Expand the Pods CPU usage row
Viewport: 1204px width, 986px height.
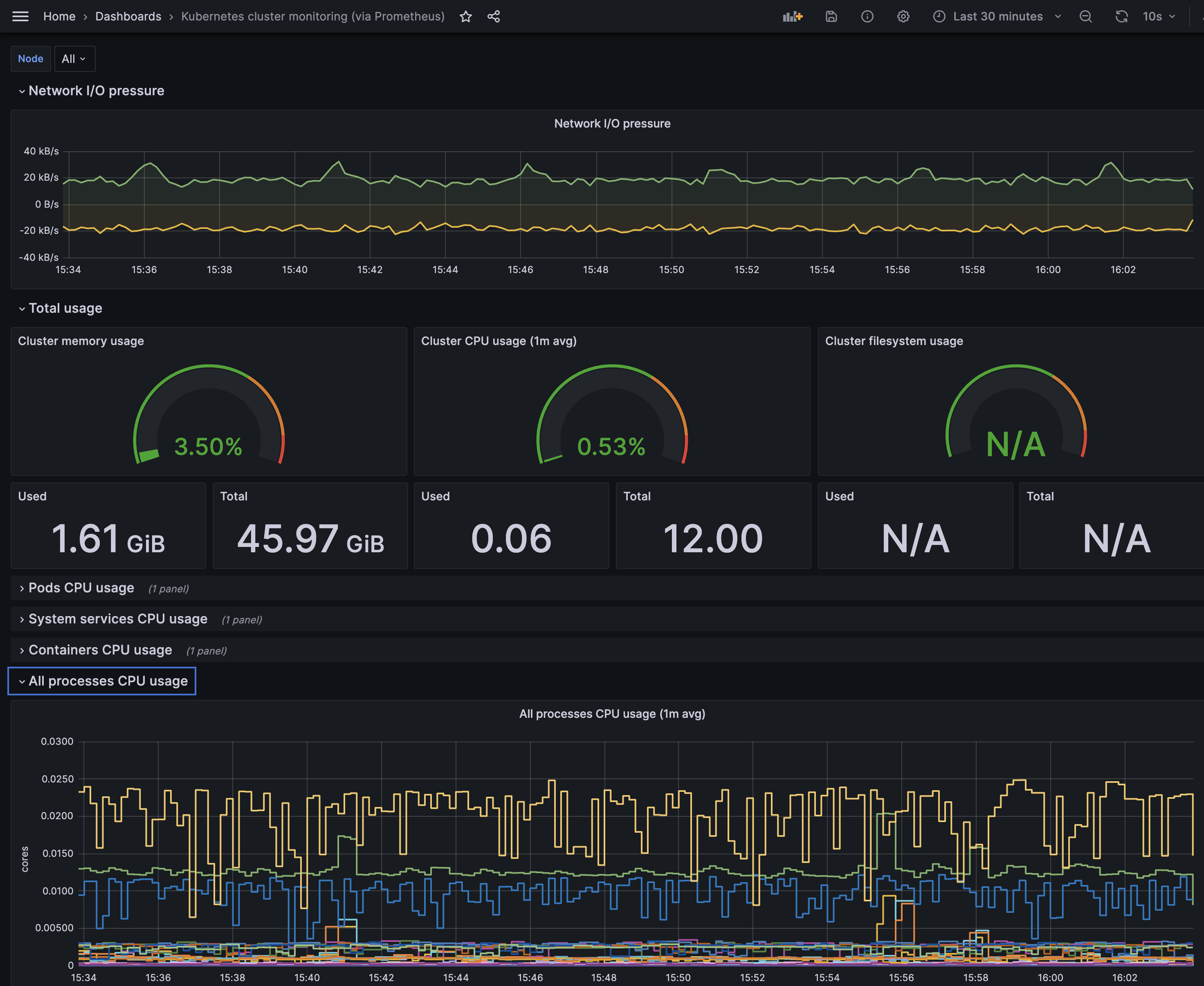81,588
